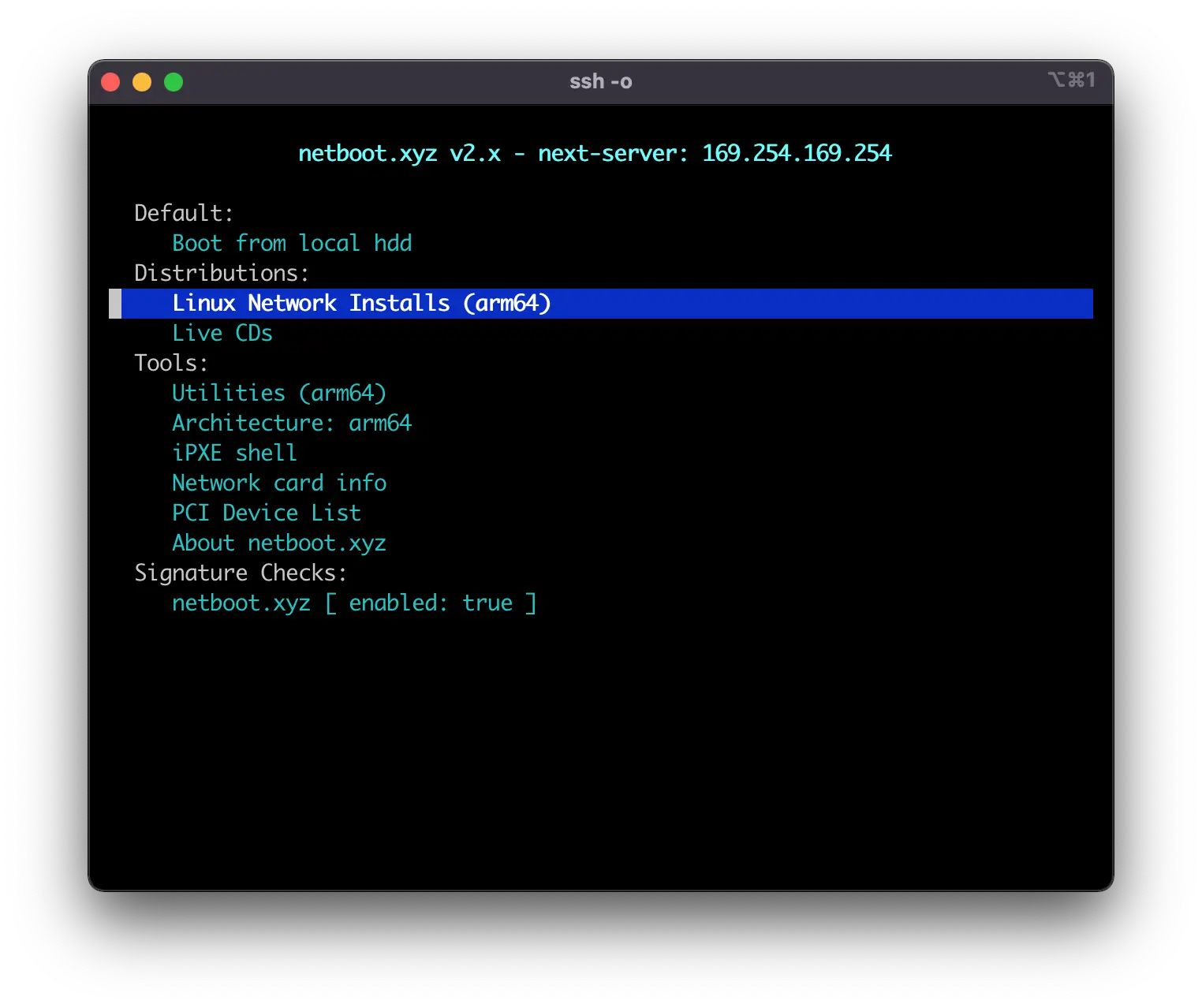The height and width of the screenshot is (1008, 1202).
Task: Toggle netboot.xyz signature checks enabled setting
Action: point(354,603)
